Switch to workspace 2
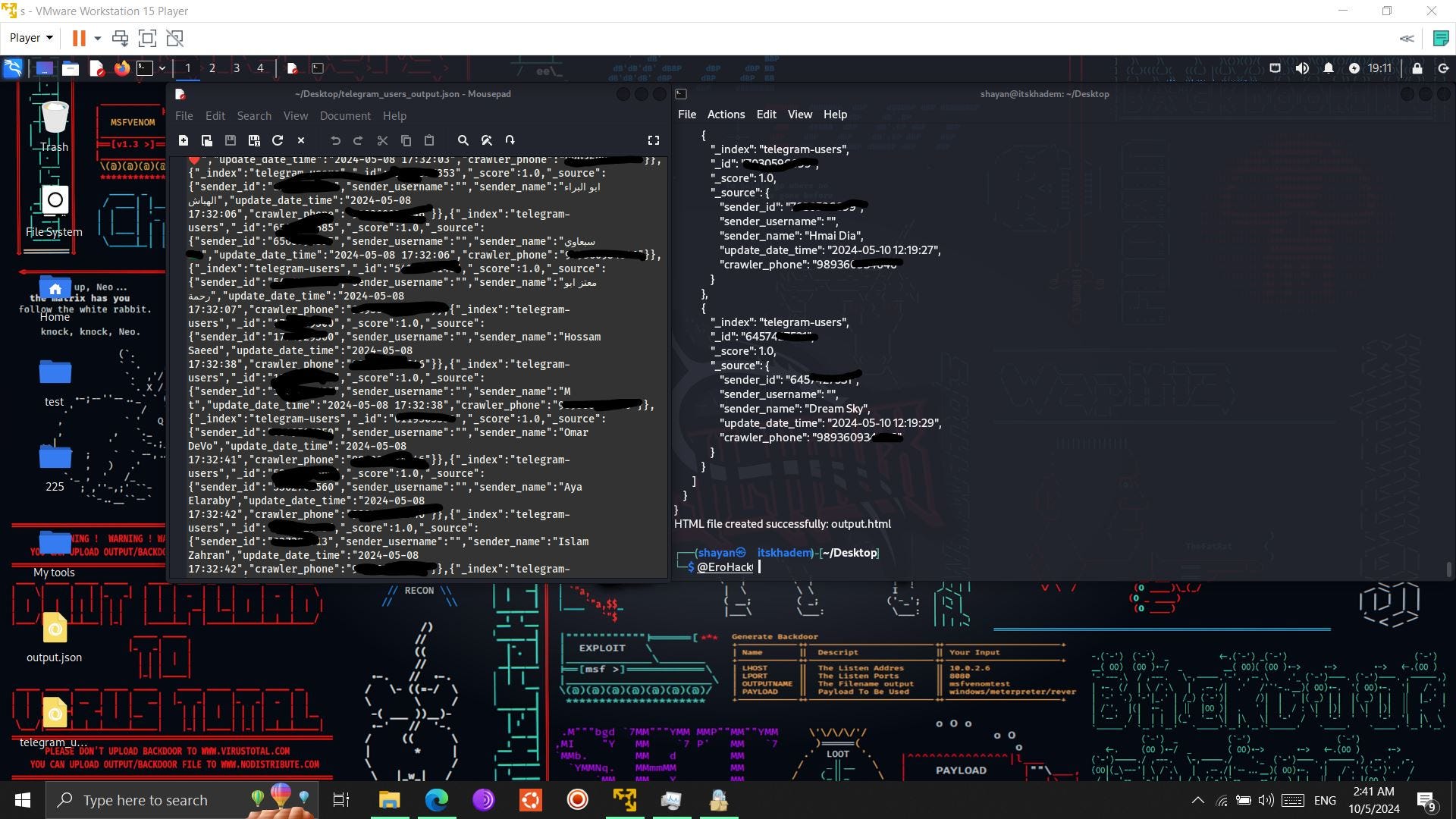Image resolution: width=1456 pixels, height=819 pixels. click(x=212, y=68)
